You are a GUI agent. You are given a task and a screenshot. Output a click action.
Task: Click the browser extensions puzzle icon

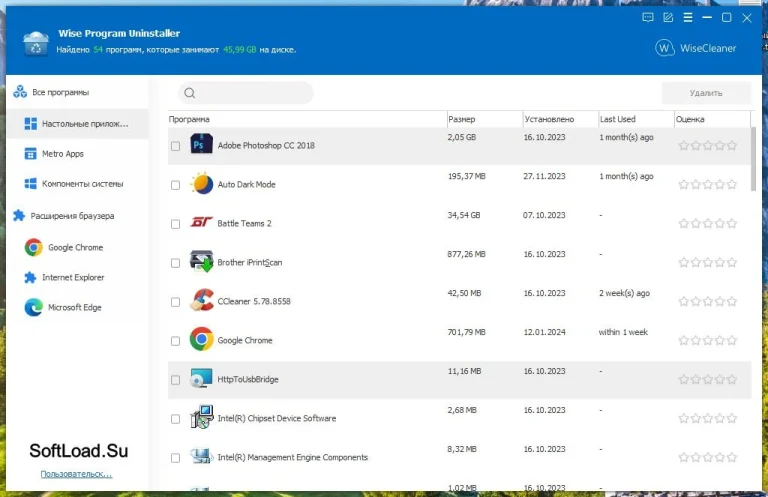(x=19, y=215)
